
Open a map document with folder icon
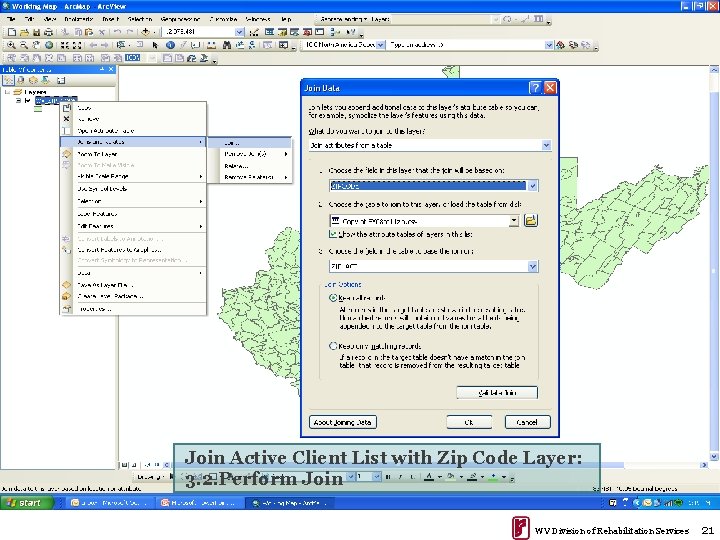click(x=24, y=32)
